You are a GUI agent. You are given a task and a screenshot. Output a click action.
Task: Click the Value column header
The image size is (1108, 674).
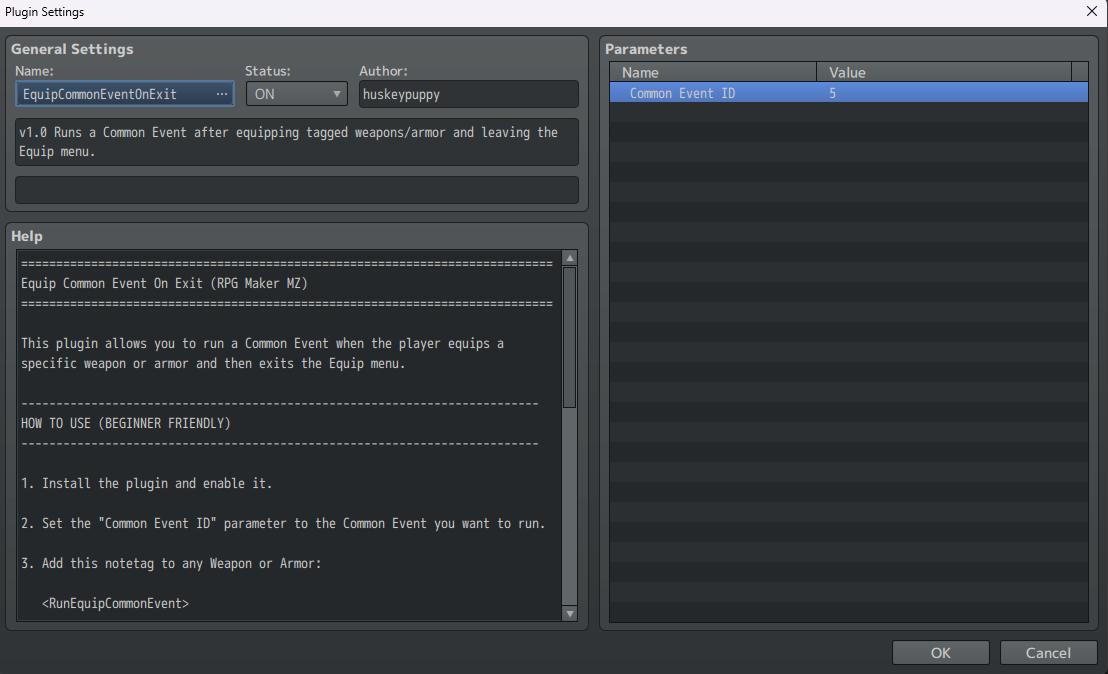[944, 72]
